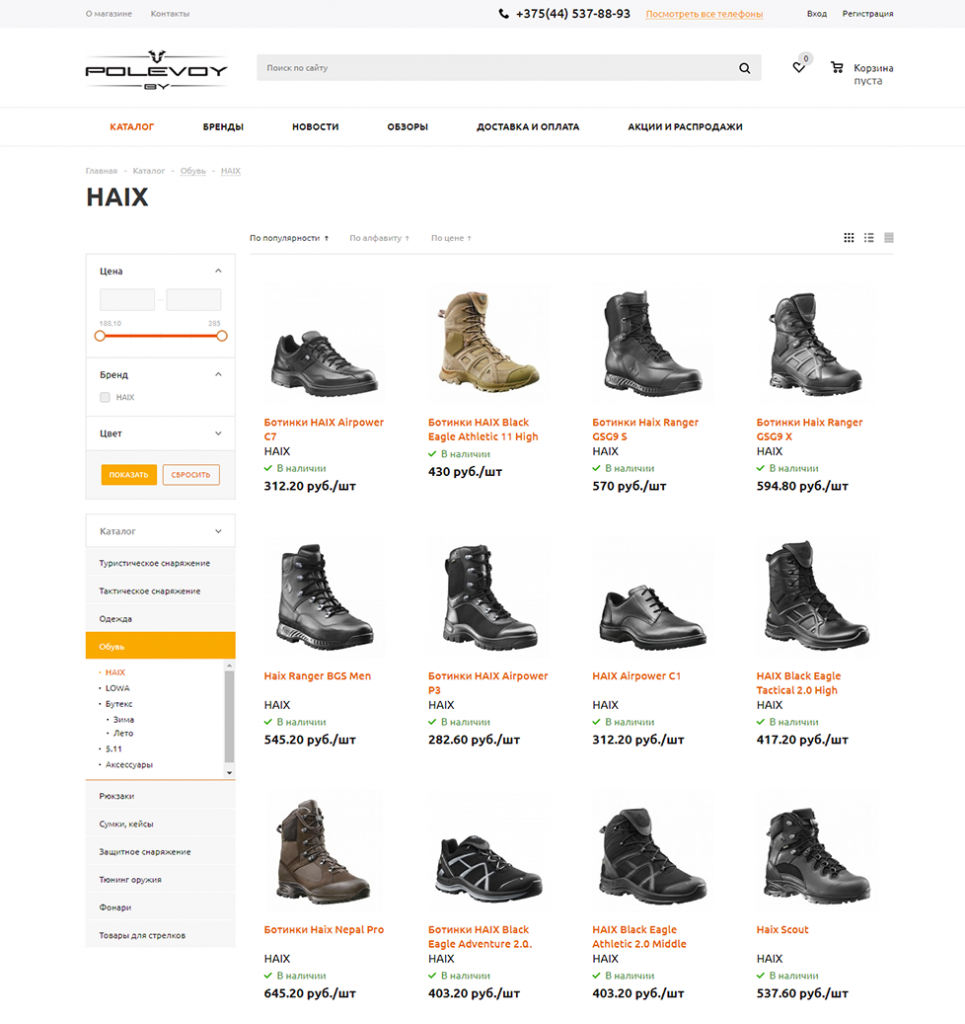Switch to compact table view

coord(889,238)
